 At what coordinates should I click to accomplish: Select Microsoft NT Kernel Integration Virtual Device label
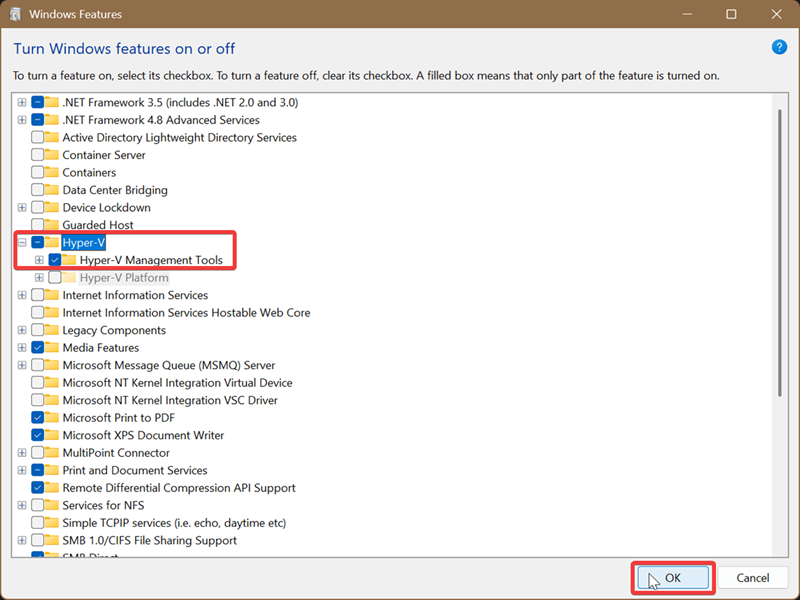tap(177, 382)
